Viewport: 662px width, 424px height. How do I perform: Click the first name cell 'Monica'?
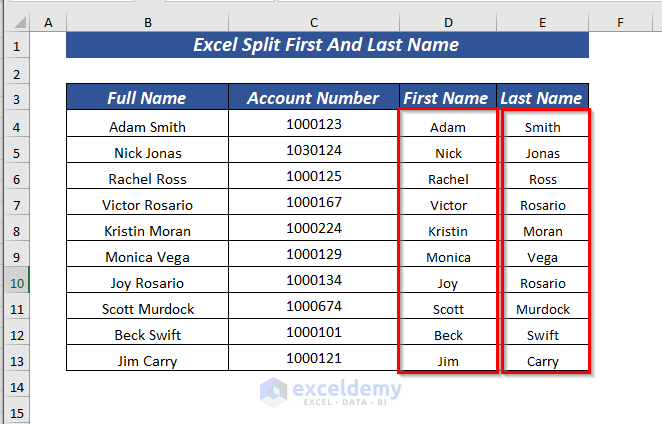point(448,257)
